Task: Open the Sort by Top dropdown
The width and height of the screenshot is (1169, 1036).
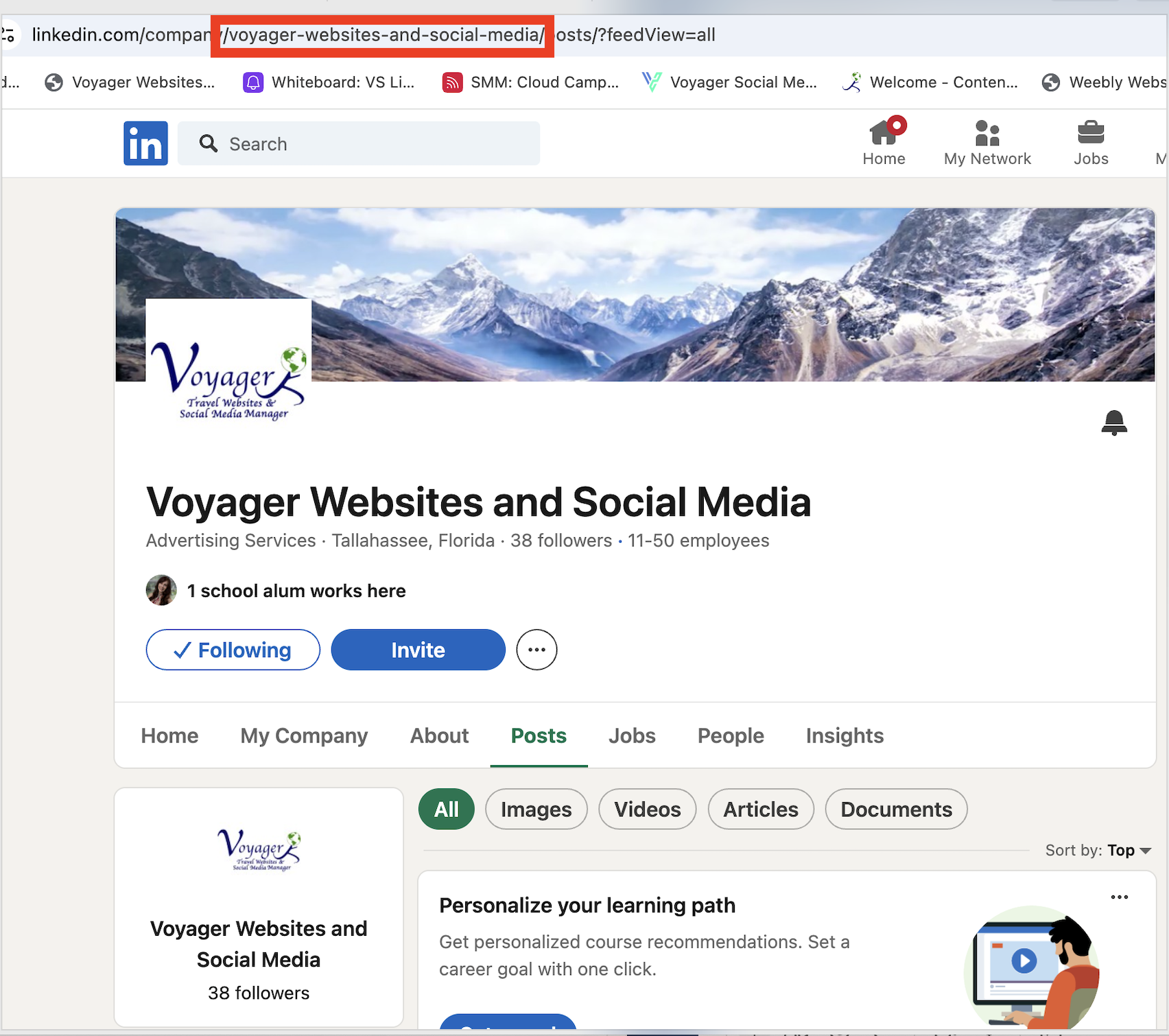Action: click(1098, 850)
